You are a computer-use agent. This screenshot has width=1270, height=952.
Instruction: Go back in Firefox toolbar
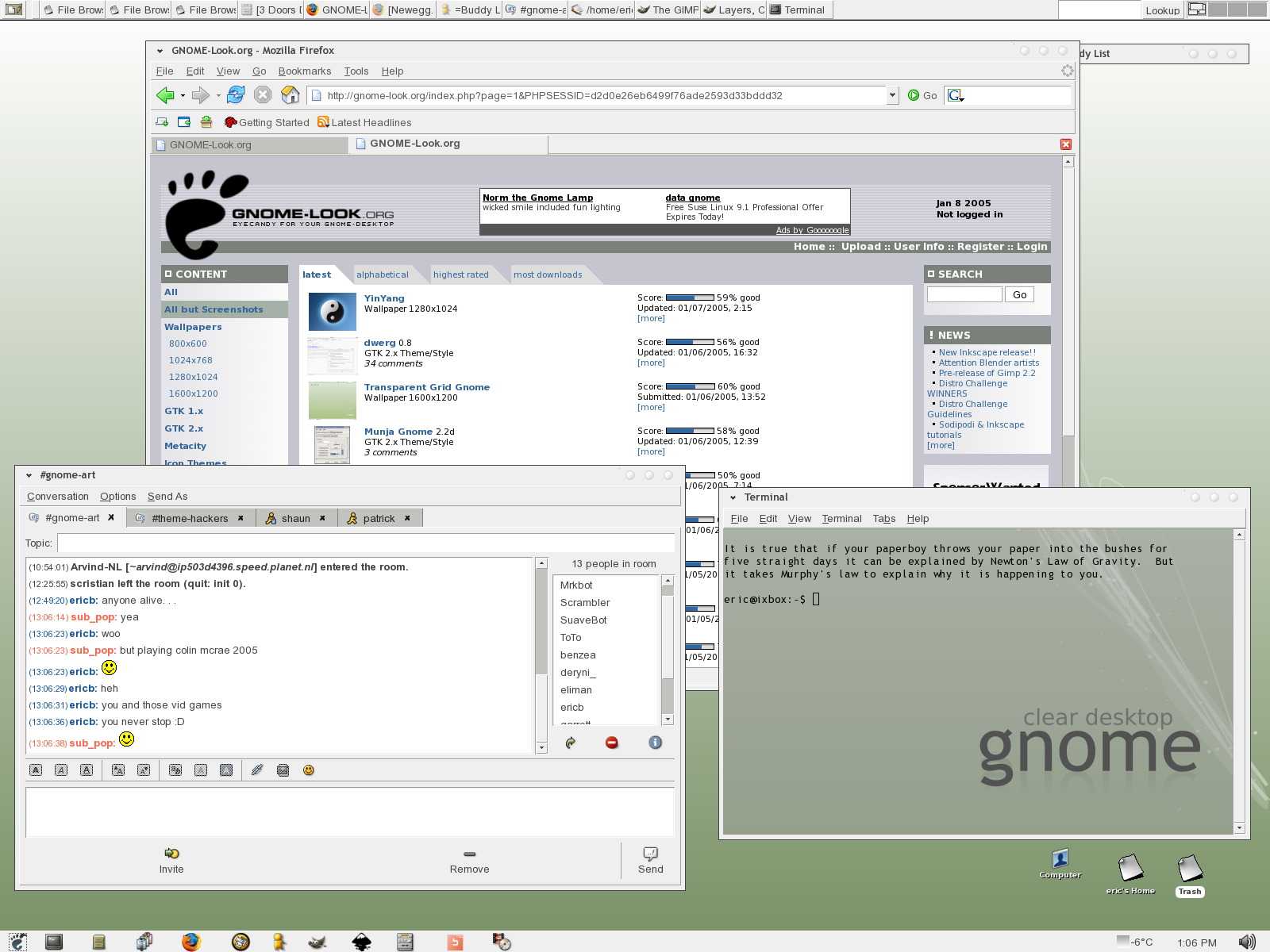(x=165, y=95)
